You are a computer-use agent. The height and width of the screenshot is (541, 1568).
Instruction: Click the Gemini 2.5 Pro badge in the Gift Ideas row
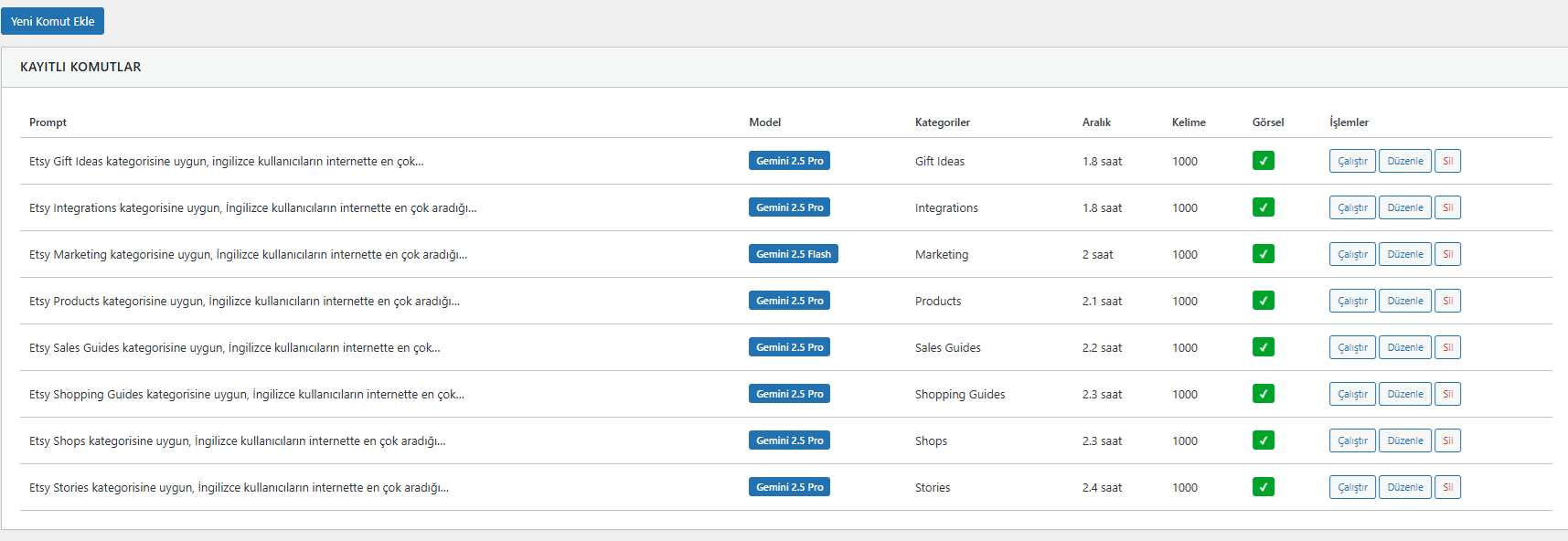point(789,161)
